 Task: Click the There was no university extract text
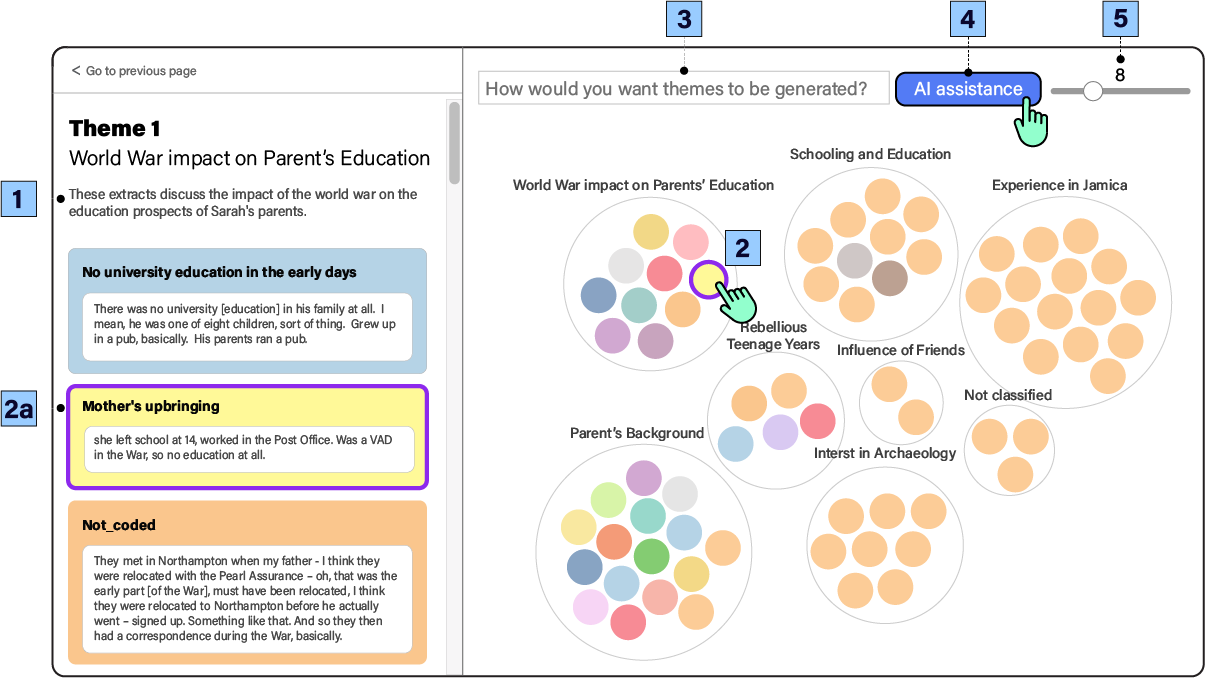click(247, 324)
